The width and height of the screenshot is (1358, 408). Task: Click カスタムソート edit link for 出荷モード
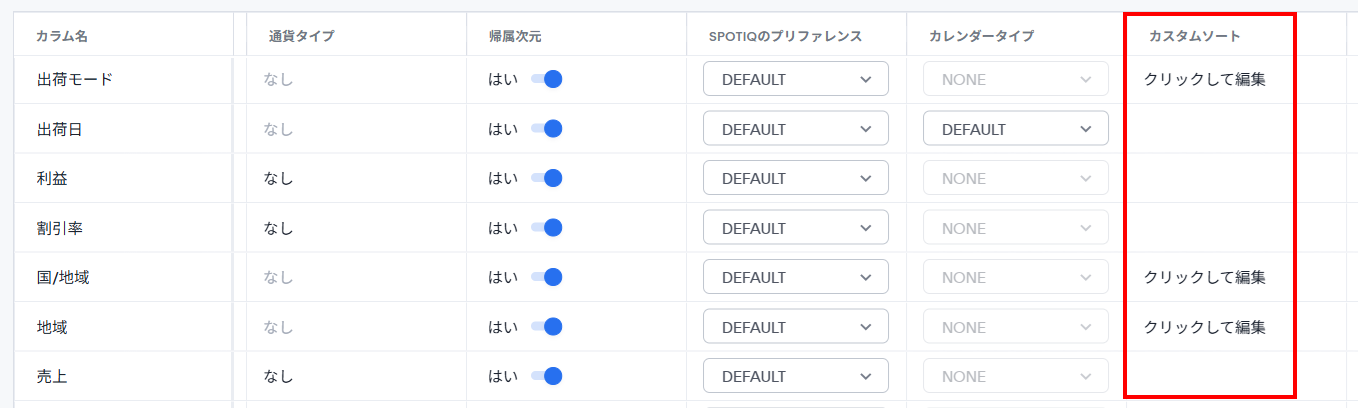1204,79
